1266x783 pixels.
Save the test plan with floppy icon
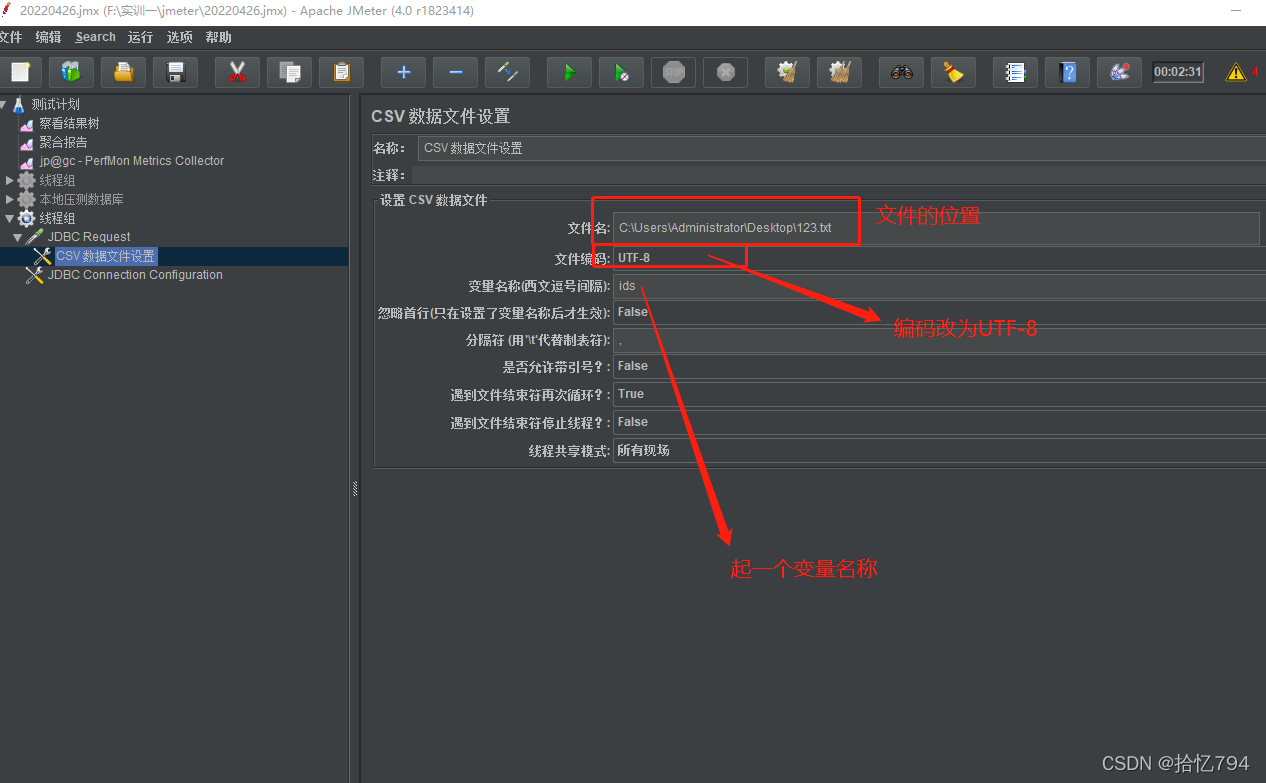(175, 72)
